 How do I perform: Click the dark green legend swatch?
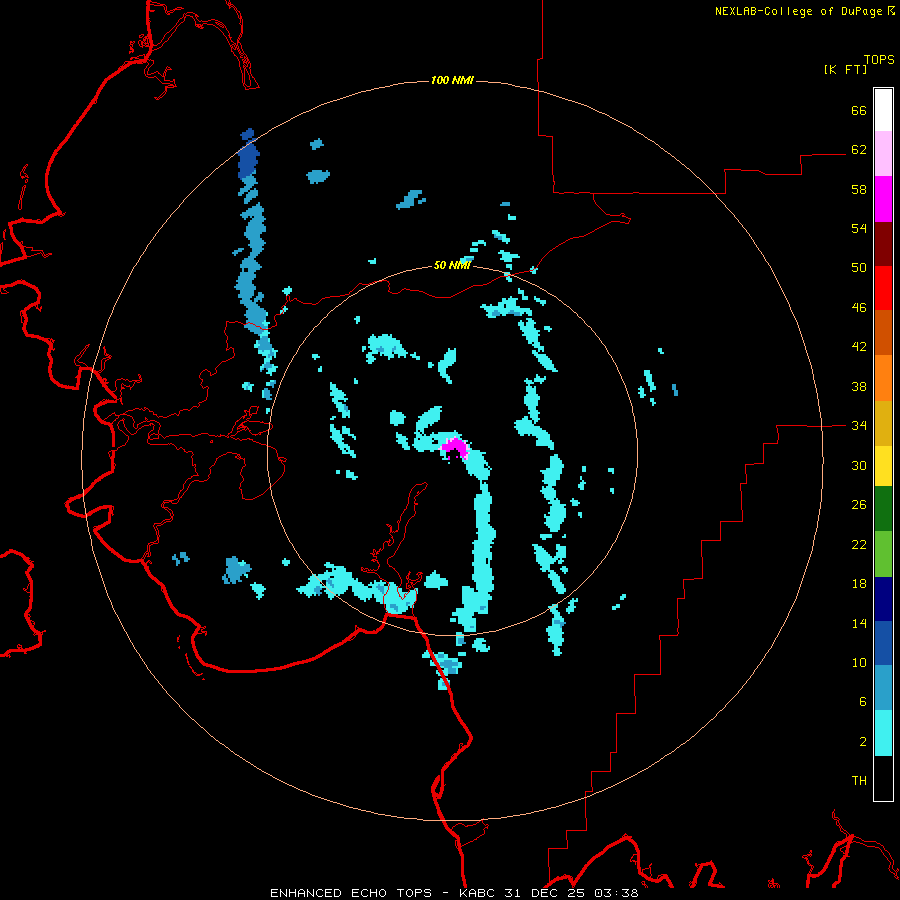(883, 509)
